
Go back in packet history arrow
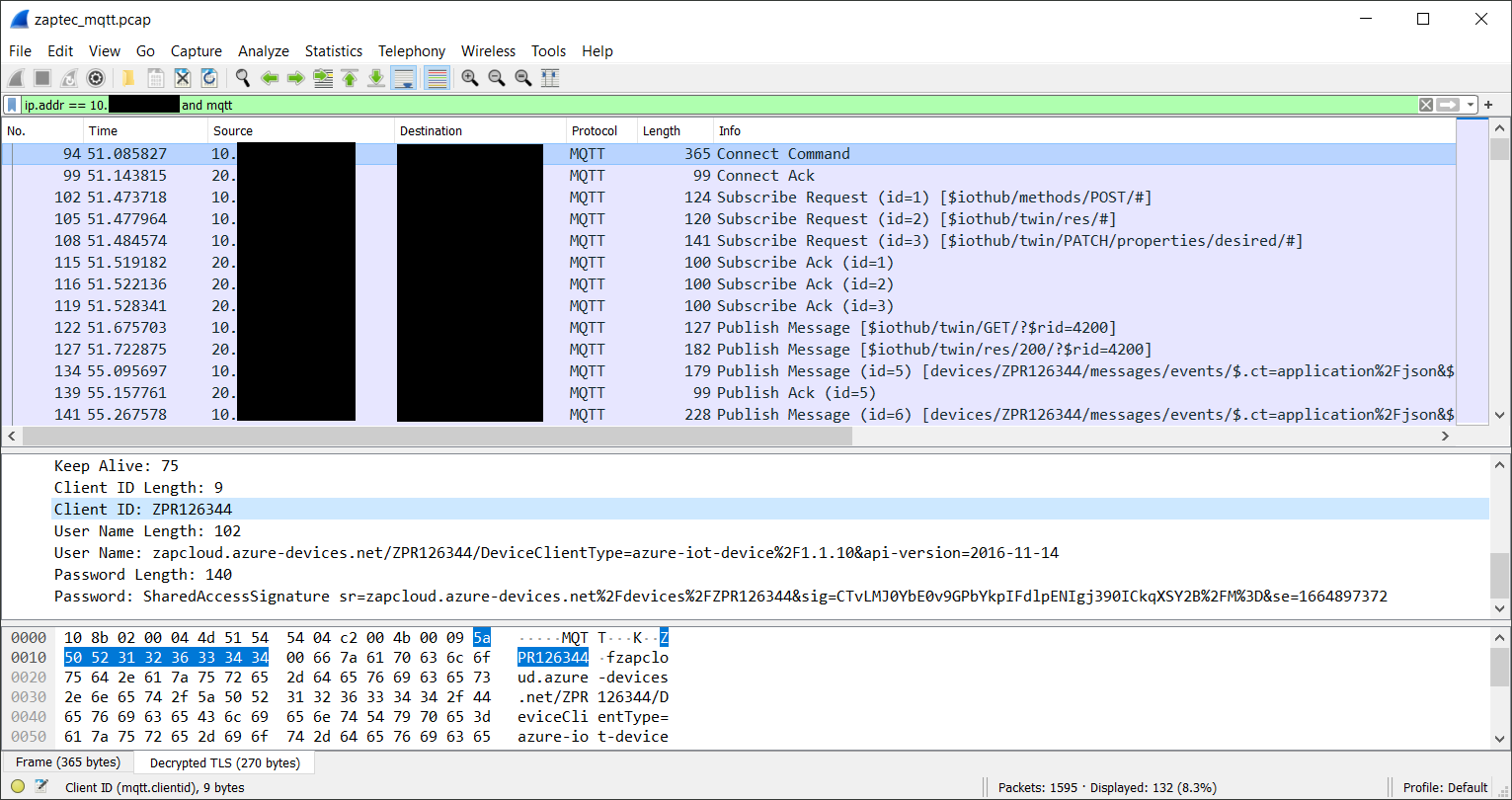[269, 78]
